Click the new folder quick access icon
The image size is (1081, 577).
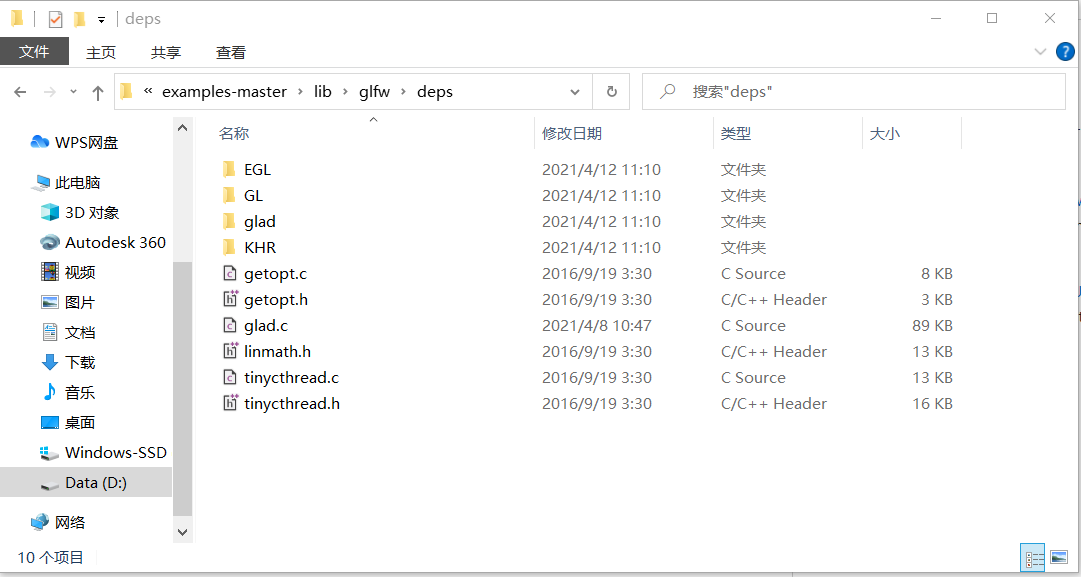pos(79,19)
